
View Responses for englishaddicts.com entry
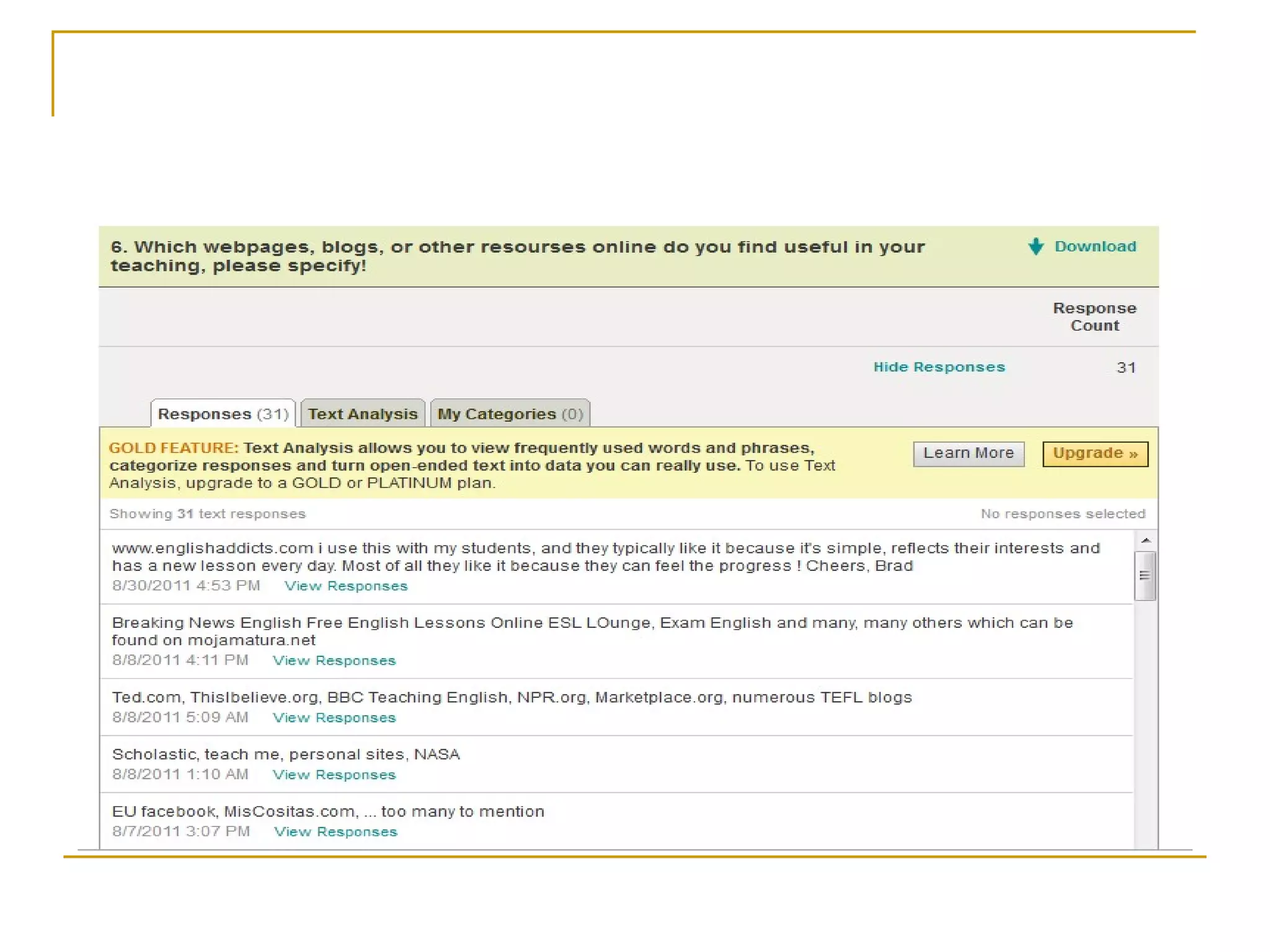[x=345, y=586]
